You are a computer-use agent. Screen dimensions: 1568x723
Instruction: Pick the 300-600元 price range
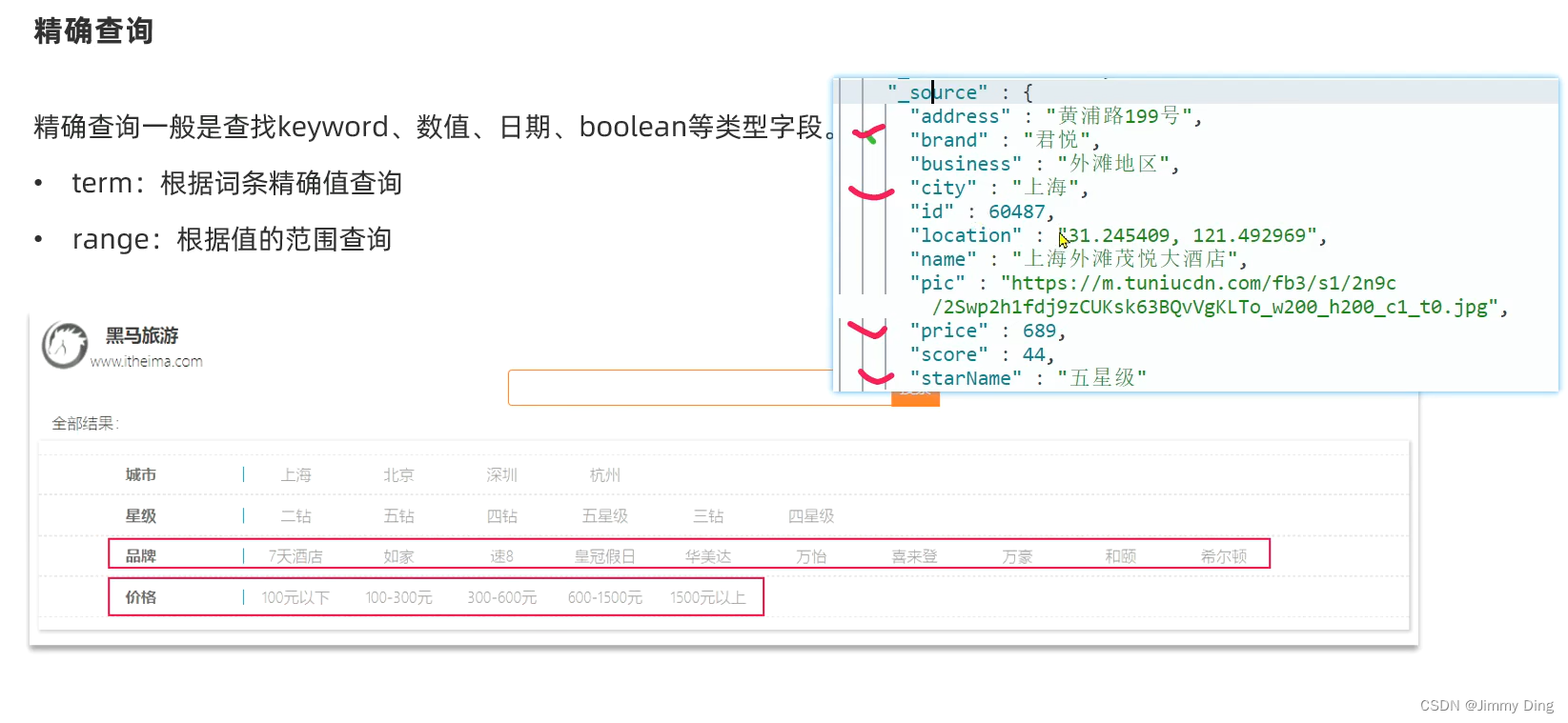(501, 597)
